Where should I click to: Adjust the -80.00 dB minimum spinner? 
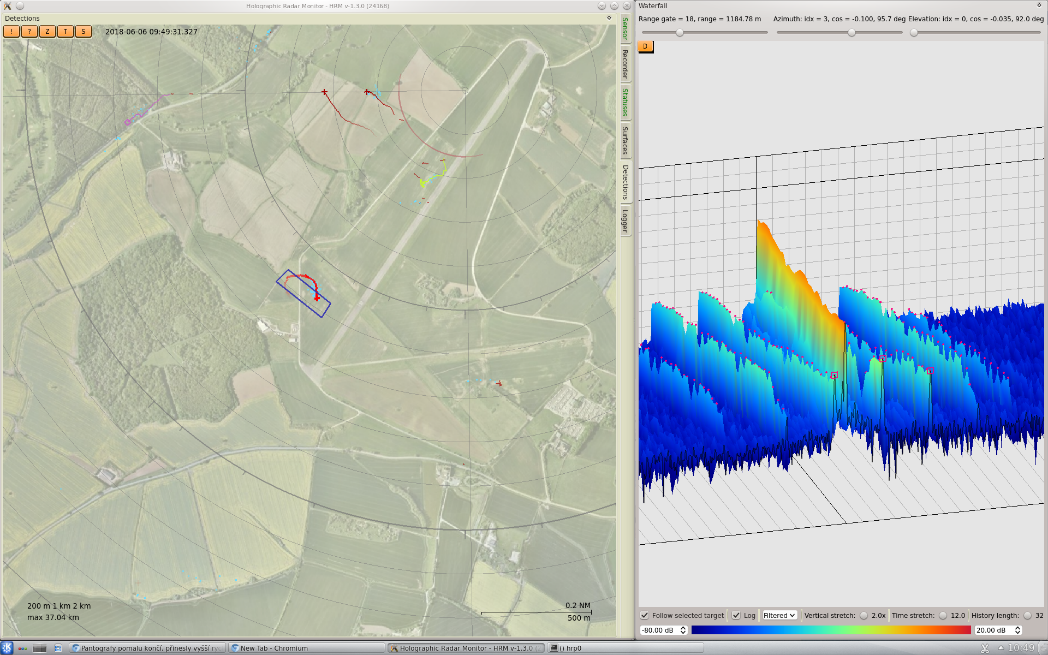663,630
